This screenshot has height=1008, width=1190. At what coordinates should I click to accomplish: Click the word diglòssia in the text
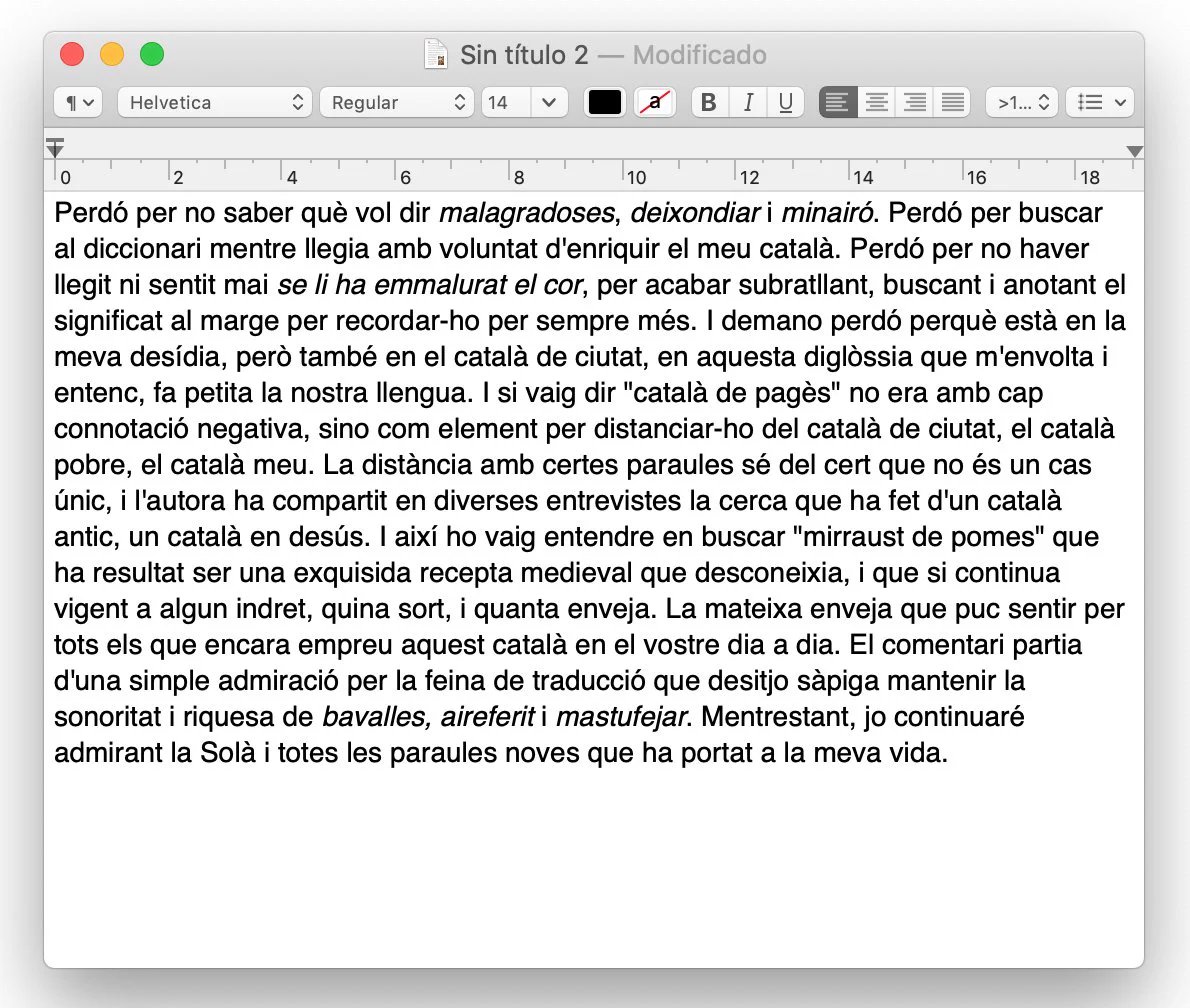[859, 357]
